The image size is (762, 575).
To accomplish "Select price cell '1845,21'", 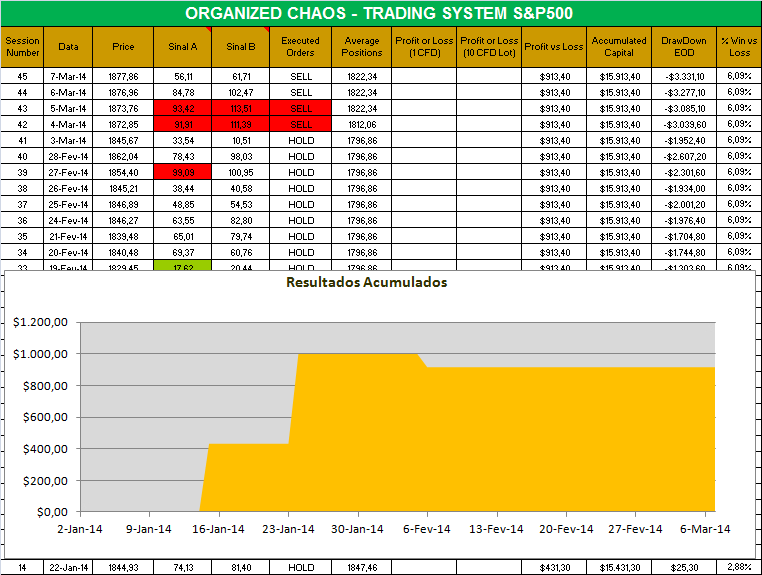I will pyautogui.click(x=123, y=189).
